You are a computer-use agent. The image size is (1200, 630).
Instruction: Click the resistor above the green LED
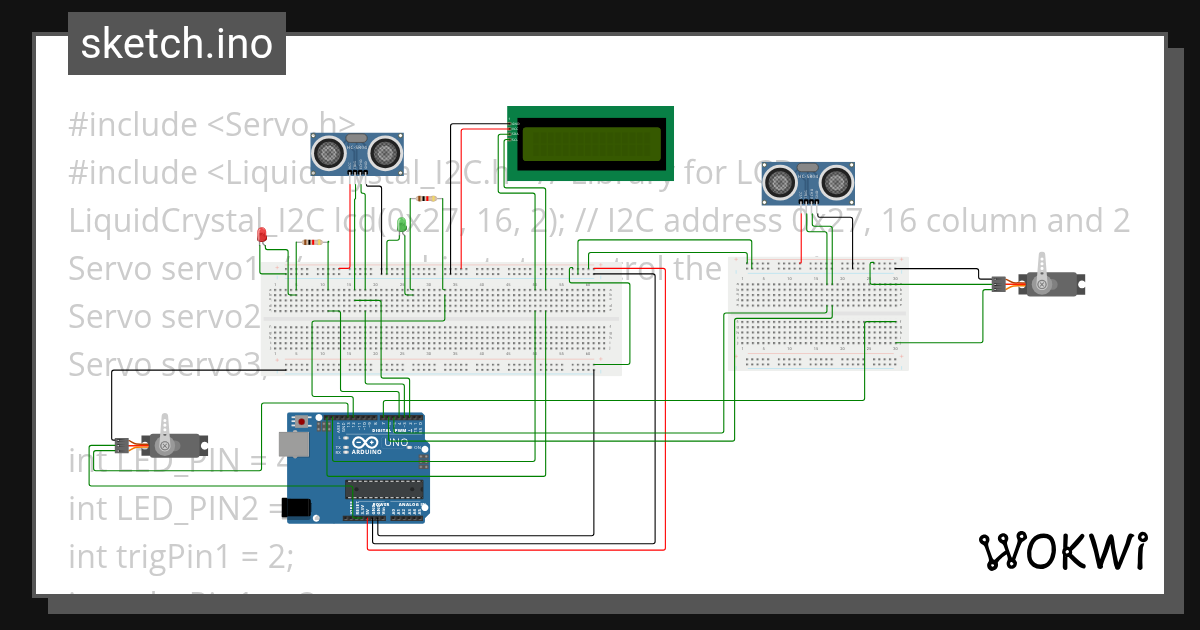[x=426, y=198]
